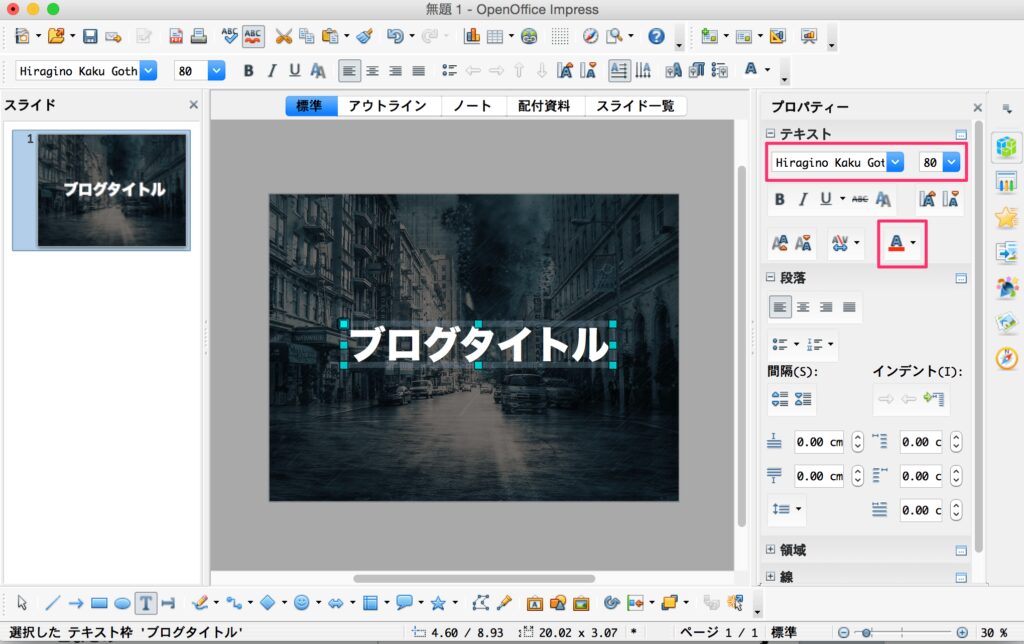Switch to the アウトライン tab
Screen dimensions: 1024x644
tap(386, 106)
